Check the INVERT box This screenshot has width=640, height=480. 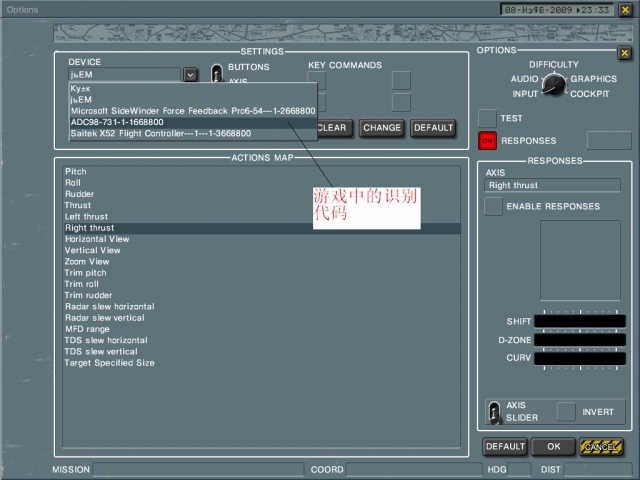pyautogui.click(x=567, y=412)
